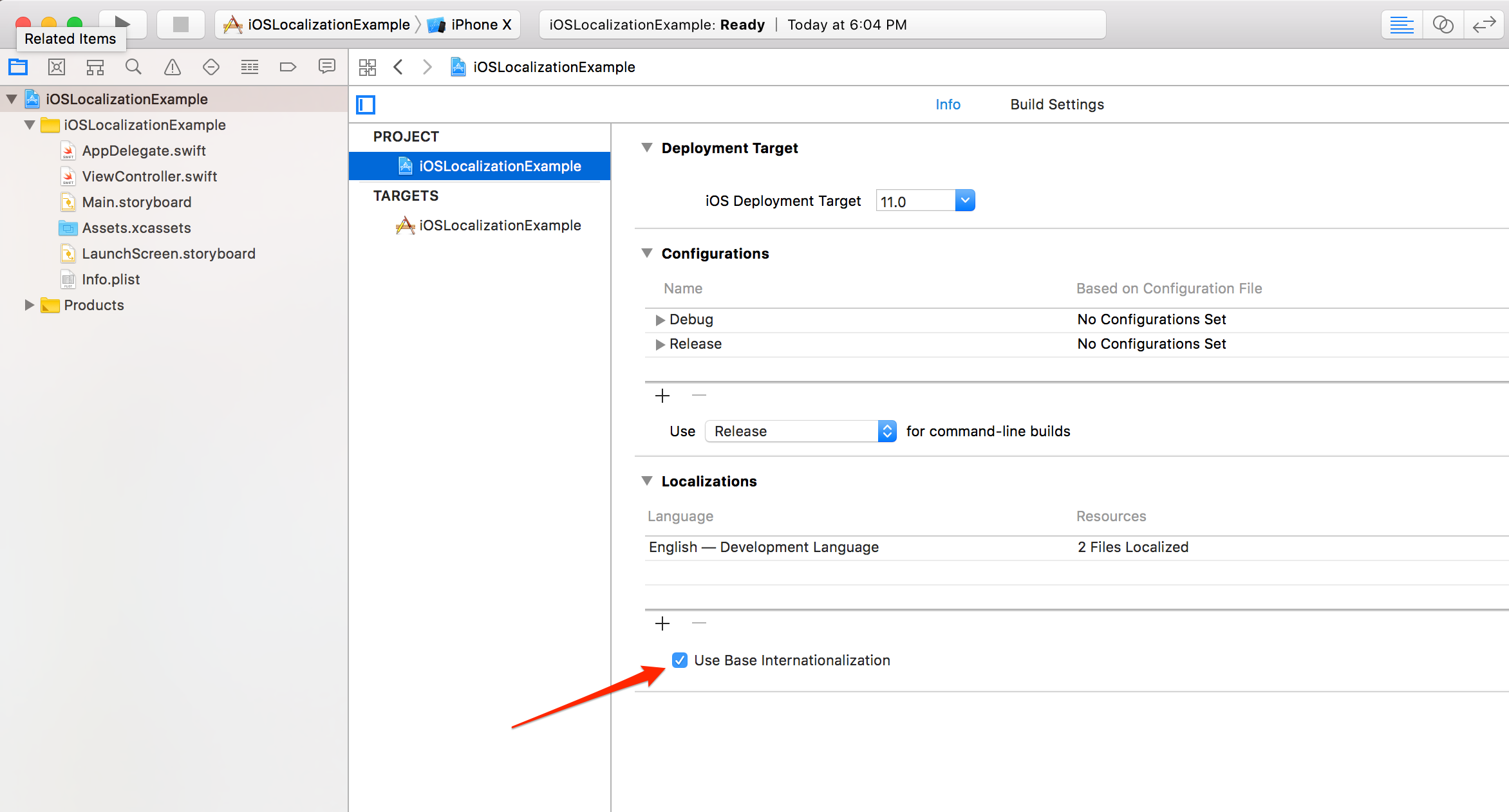Choose the iOSLocalizationExample scheme
Screen dimensions: 1509x812
(x=316, y=24)
